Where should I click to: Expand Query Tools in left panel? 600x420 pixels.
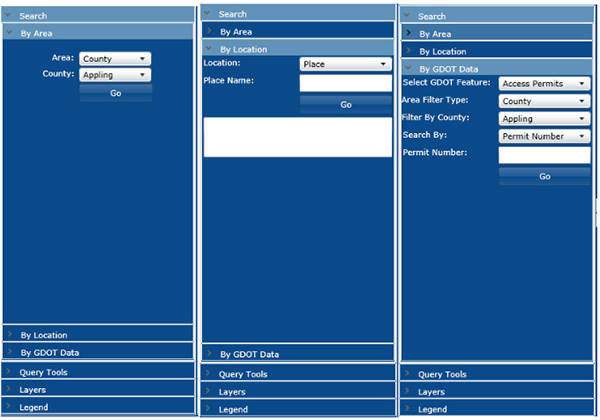98,372
